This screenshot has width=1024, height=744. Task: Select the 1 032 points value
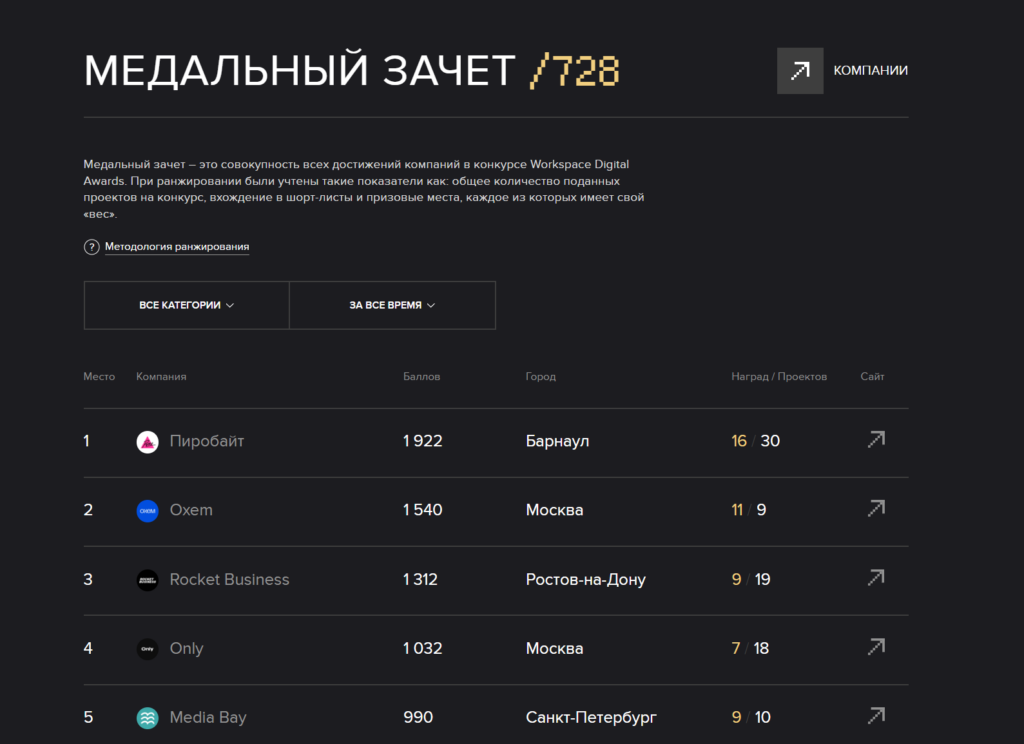[423, 649]
